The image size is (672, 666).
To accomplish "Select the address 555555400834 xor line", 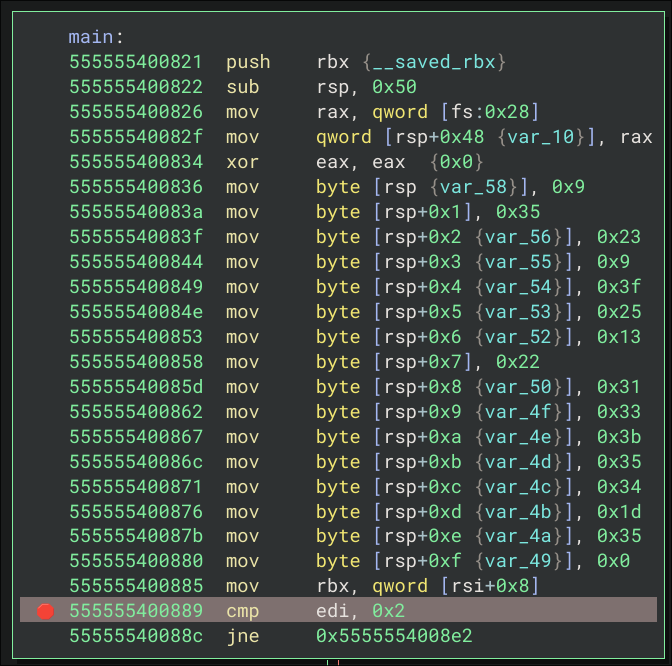I will (x=135, y=162).
